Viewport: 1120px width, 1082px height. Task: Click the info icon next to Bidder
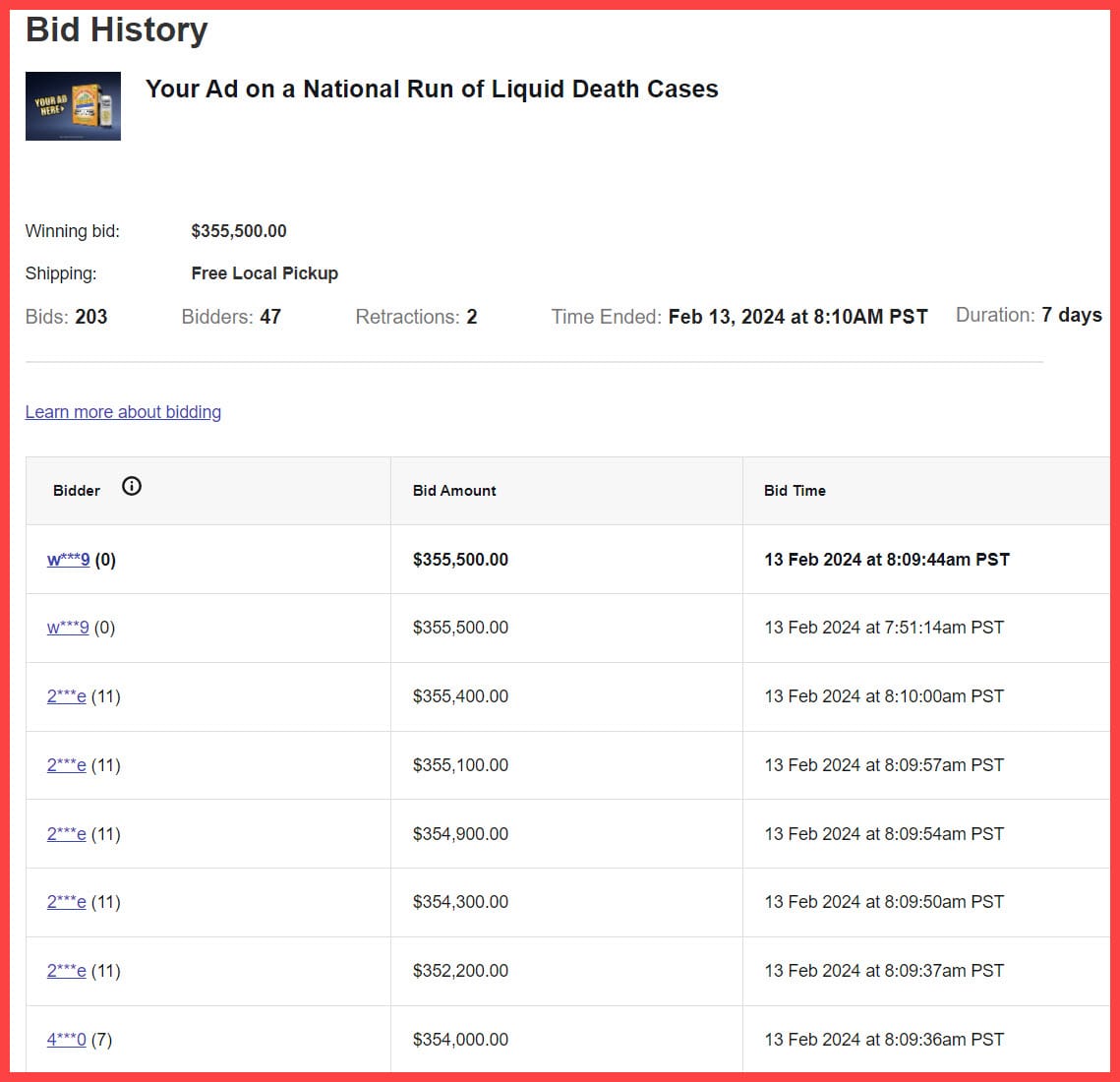[x=132, y=486]
